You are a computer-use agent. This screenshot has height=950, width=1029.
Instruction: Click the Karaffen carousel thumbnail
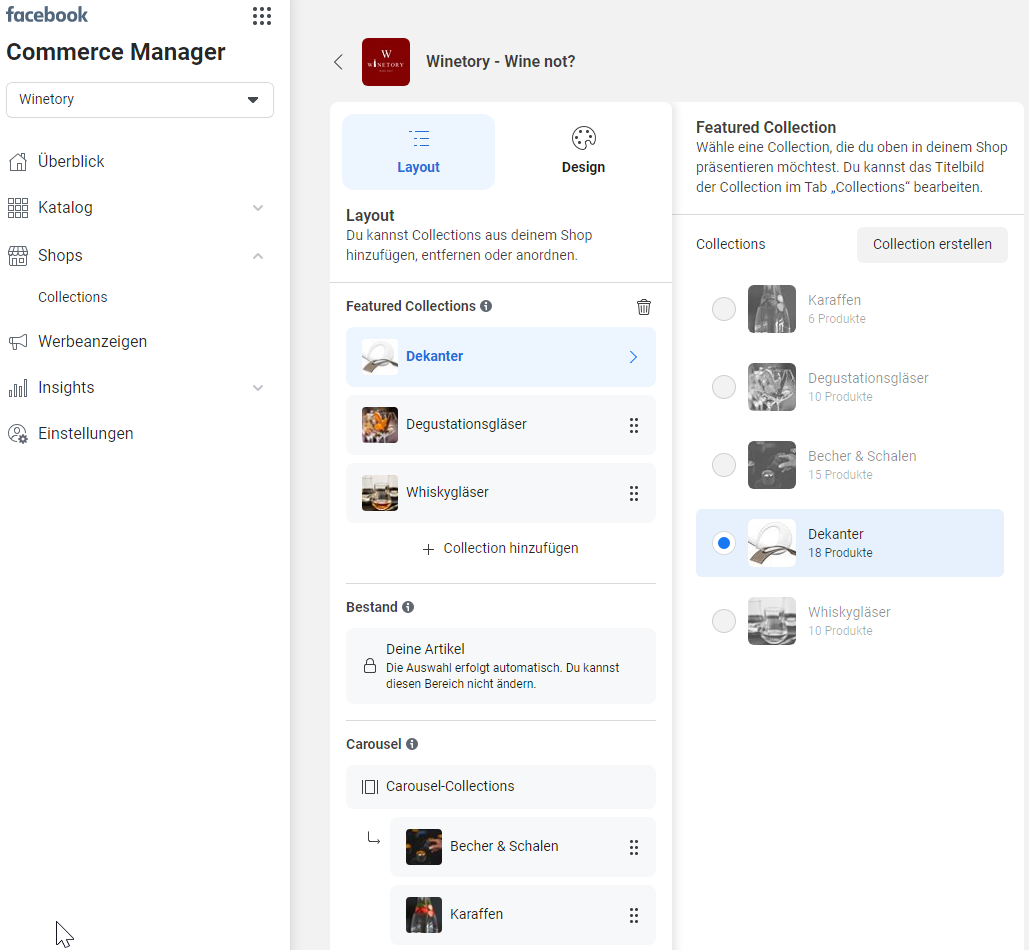(x=424, y=915)
